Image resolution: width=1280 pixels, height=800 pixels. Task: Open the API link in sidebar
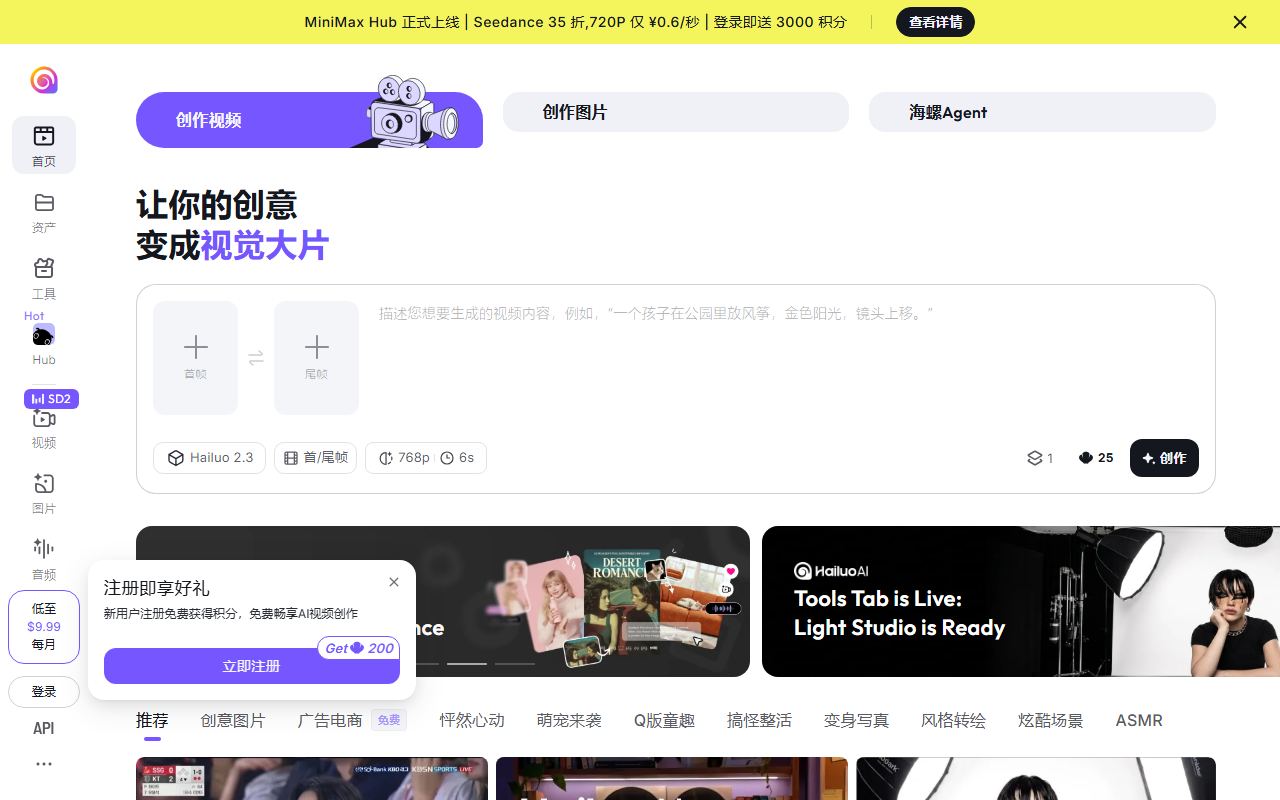tap(44, 728)
